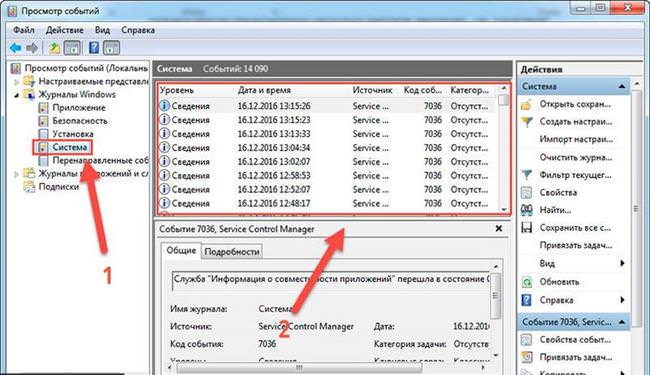
Task: Click the event description text field
Action: coord(330,281)
